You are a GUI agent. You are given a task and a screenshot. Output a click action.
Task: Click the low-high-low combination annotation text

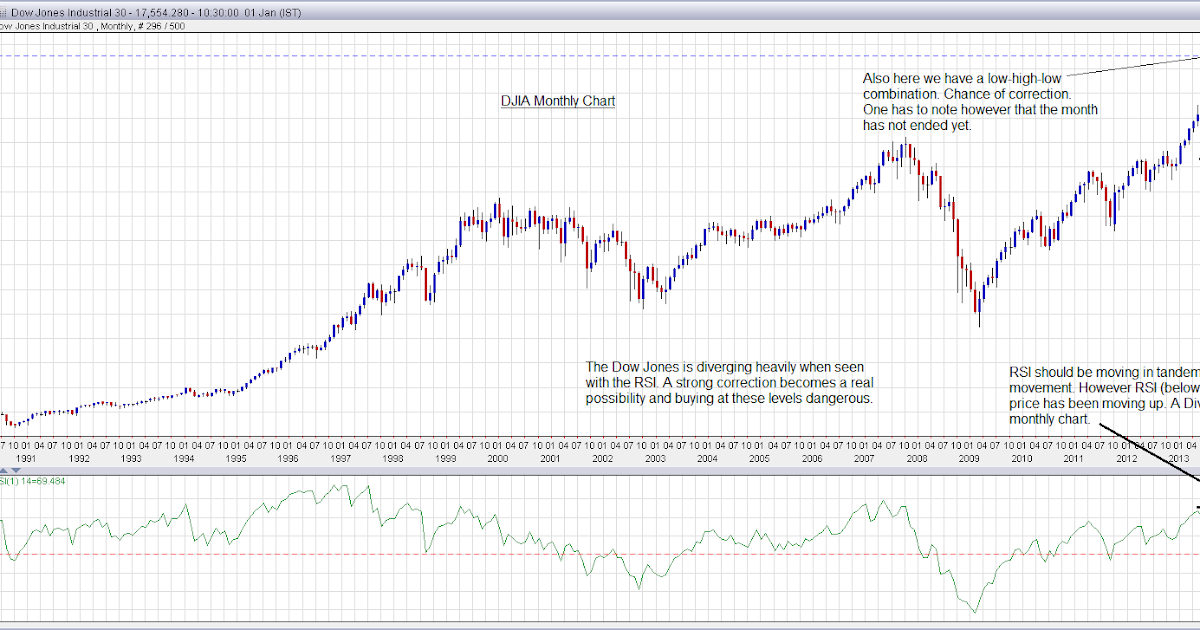click(x=981, y=101)
